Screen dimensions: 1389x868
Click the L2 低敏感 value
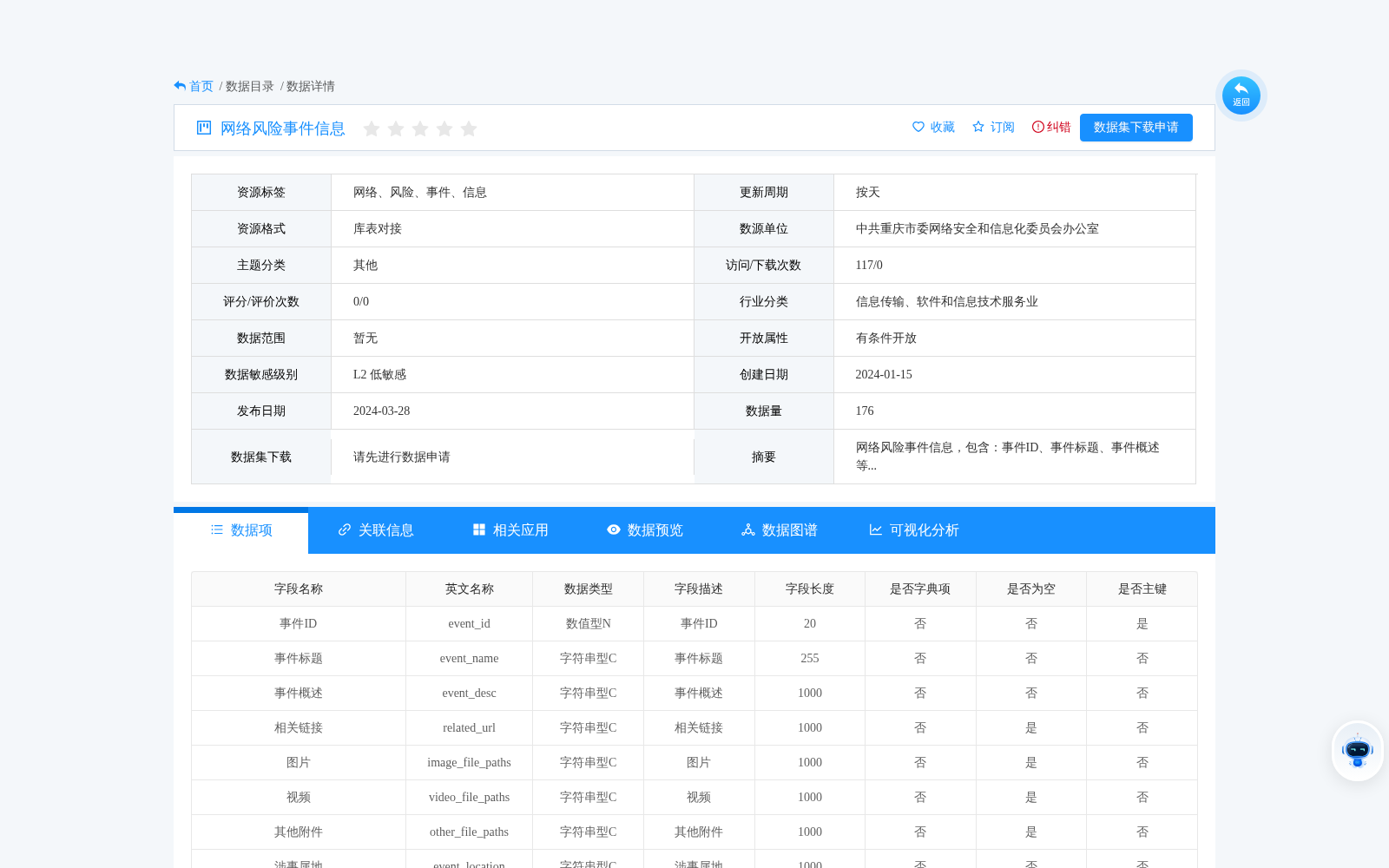point(379,374)
